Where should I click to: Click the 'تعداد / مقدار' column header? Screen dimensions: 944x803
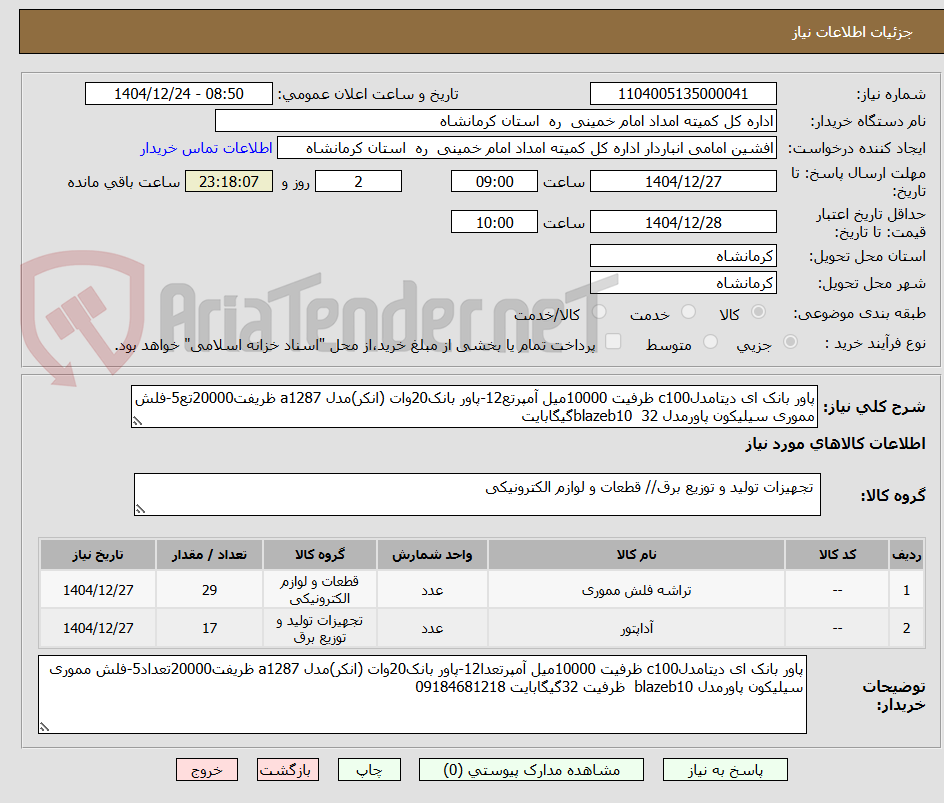coord(210,554)
